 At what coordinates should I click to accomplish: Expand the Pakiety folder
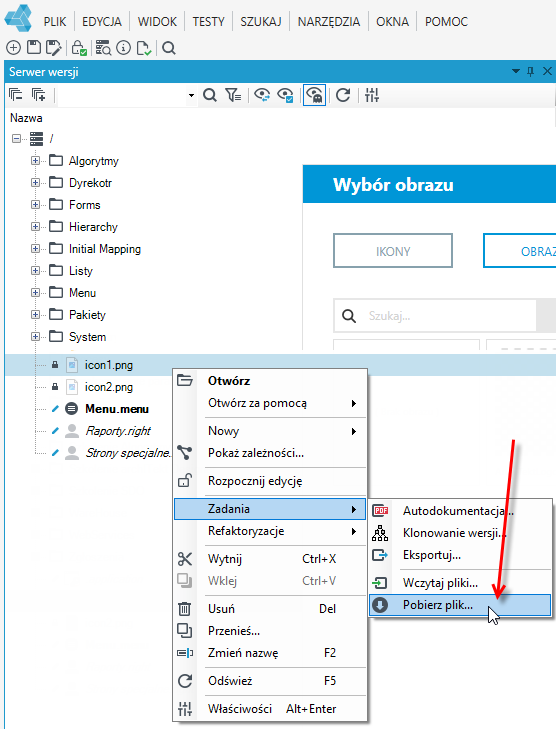coord(35,315)
